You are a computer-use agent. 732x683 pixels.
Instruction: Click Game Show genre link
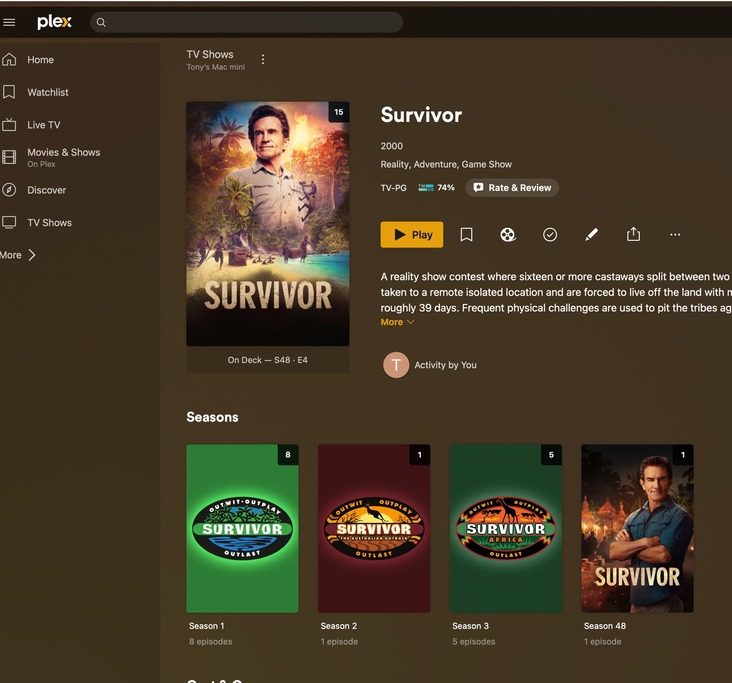click(486, 164)
